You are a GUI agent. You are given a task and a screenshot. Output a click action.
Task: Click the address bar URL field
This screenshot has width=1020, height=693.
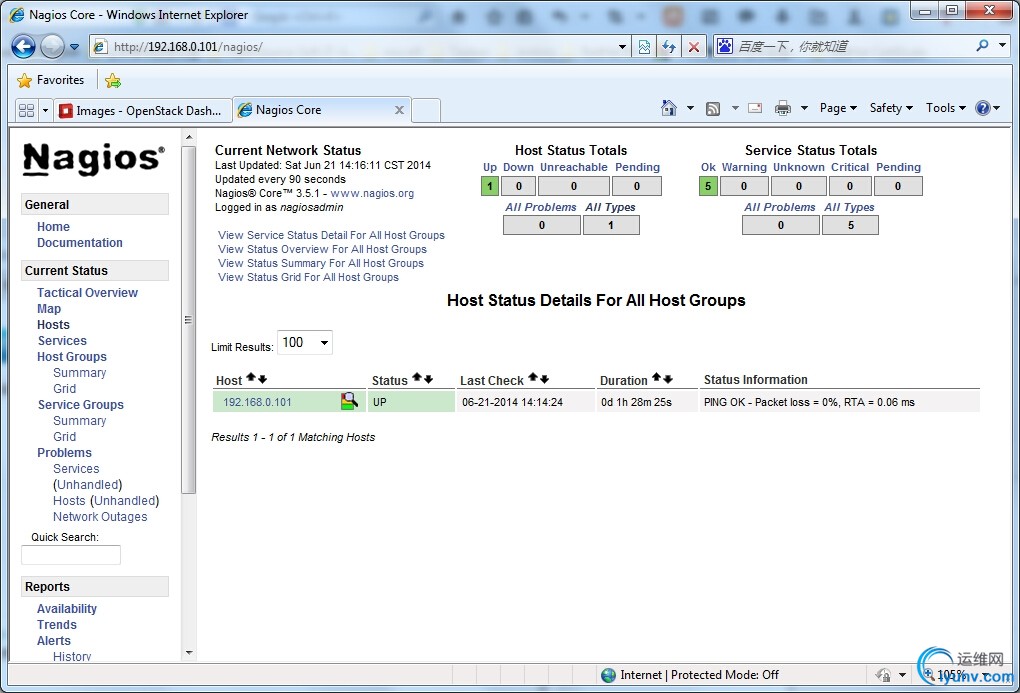coord(351,47)
